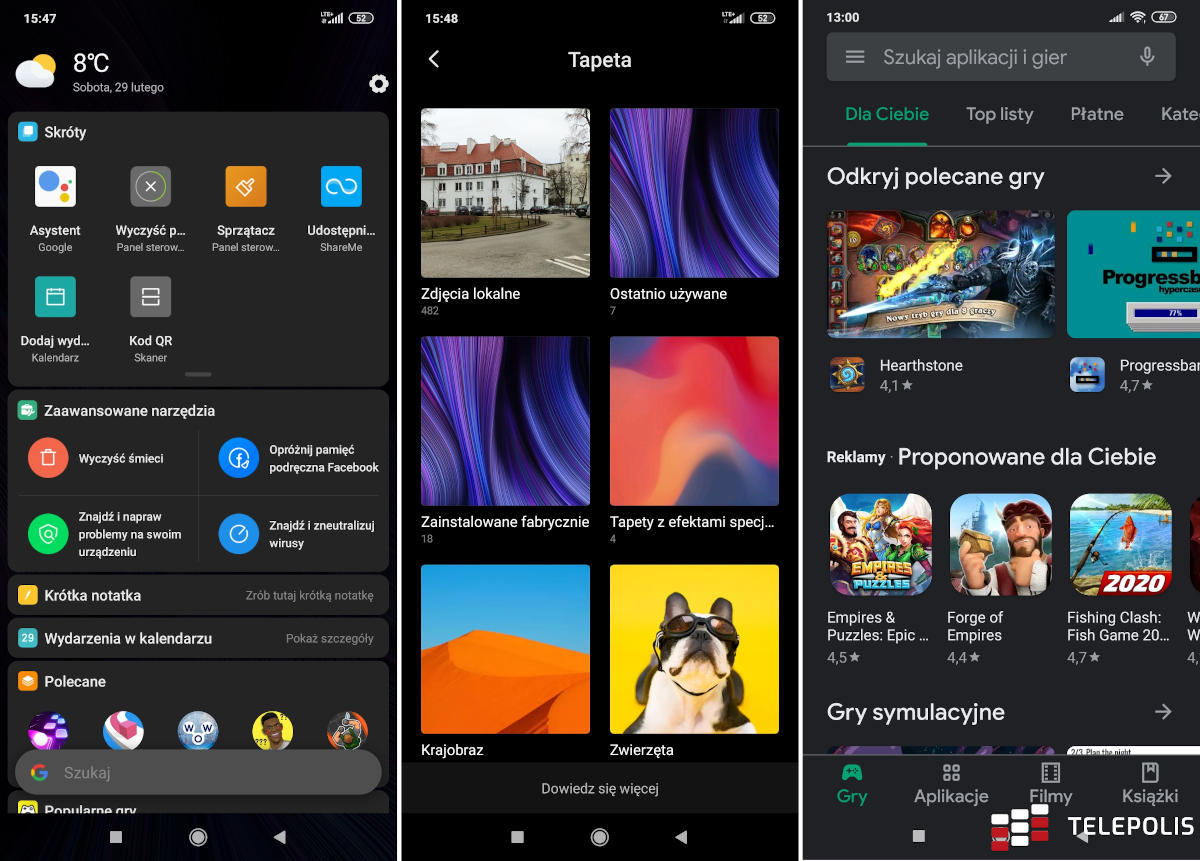
Task: Open the Kod QR scanner shortcut
Action: (x=151, y=297)
